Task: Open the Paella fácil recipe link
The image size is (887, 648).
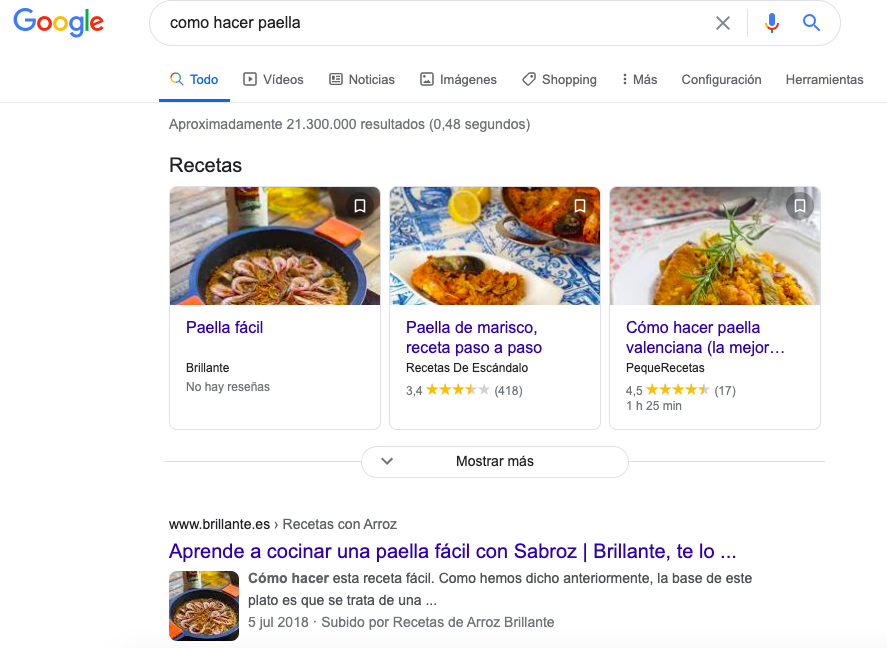Action: pyautogui.click(x=224, y=327)
